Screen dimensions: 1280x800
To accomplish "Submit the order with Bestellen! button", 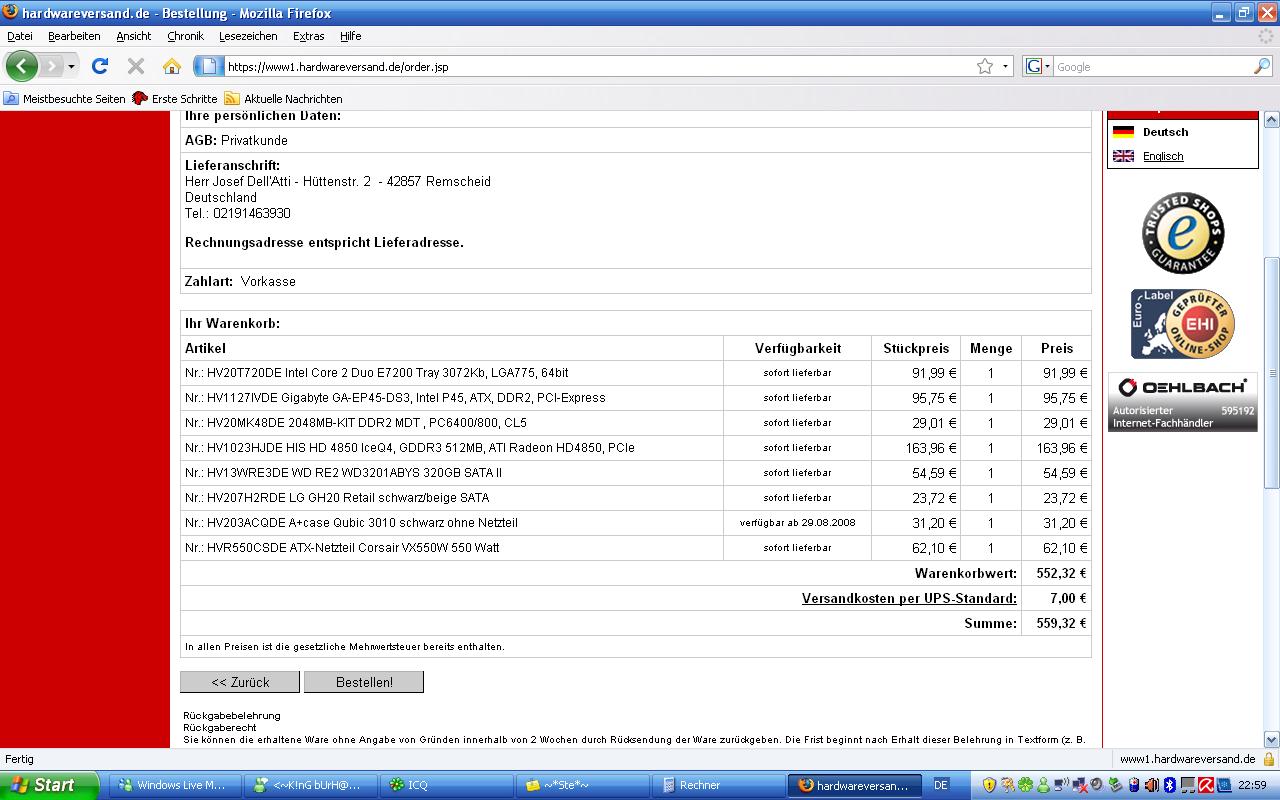I will 364,682.
